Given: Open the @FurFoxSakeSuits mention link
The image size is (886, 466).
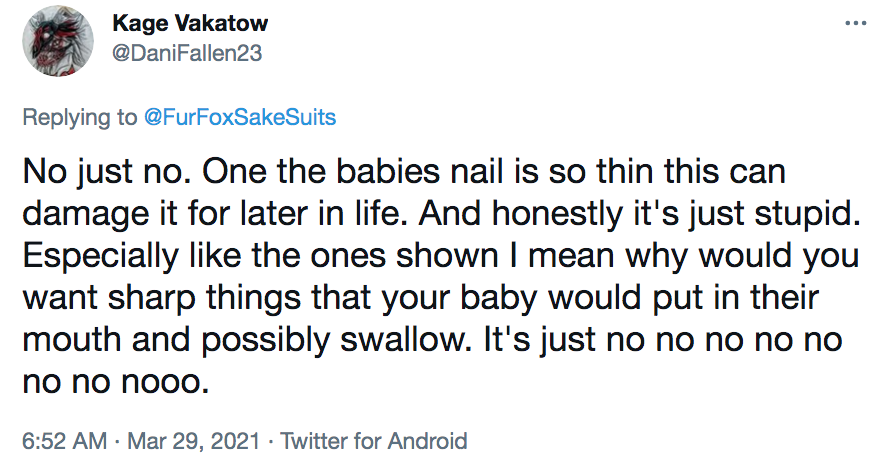Looking at the screenshot, I should pyautogui.click(x=240, y=117).
